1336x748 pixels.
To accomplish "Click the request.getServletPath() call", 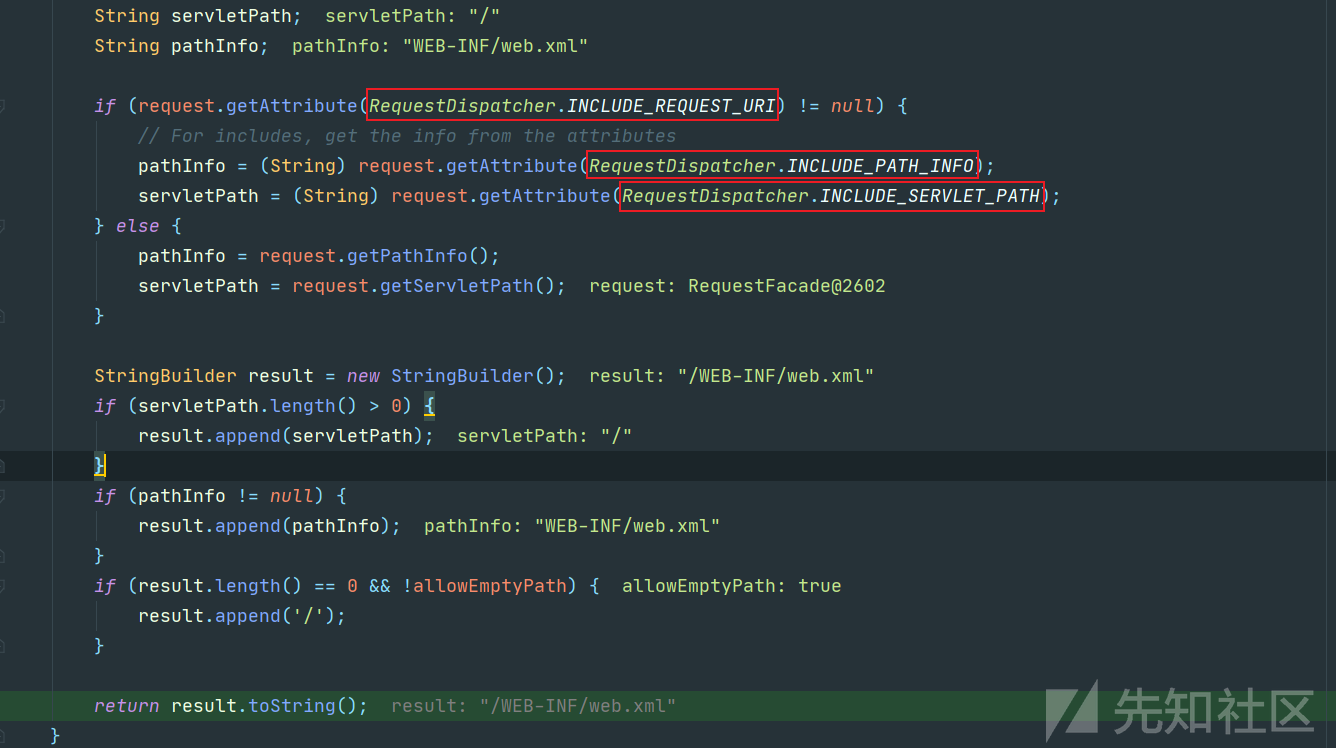I will 423,286.
